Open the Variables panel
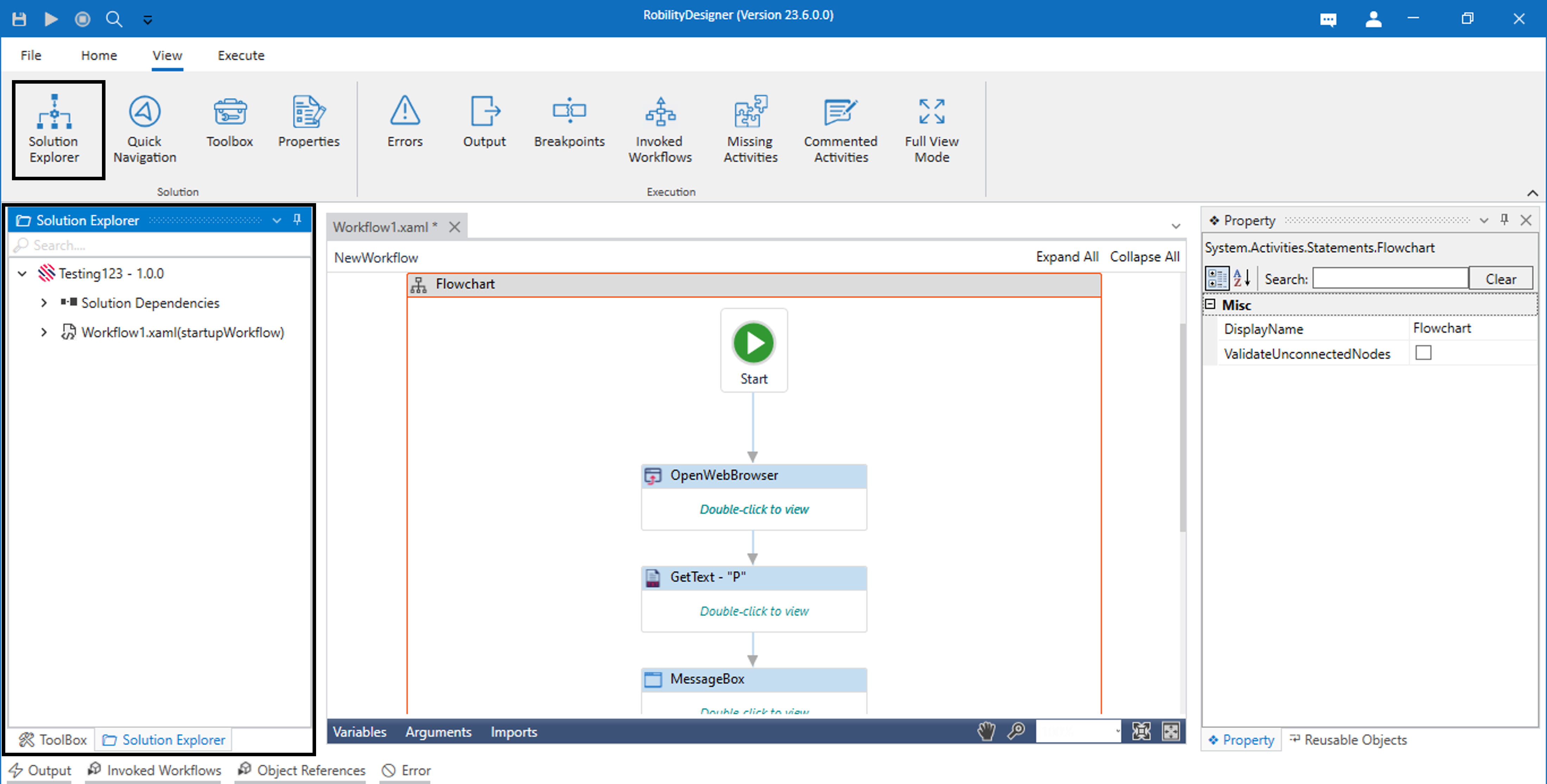 coord(359,732)
